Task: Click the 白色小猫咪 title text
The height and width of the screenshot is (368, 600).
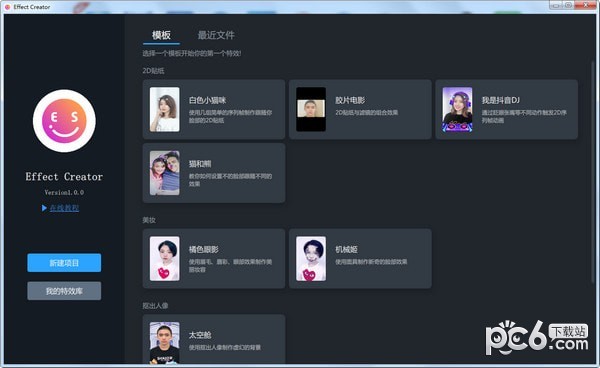Action: tap(207, 100)
